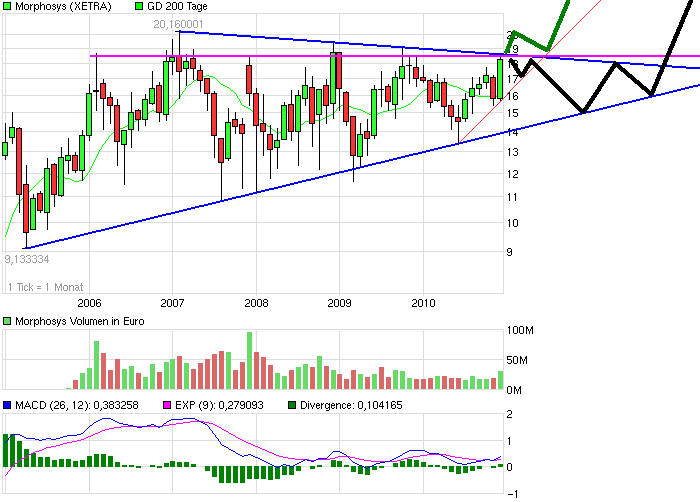Select the 2010 marker on the time axis
The height and width of the screenshot is (502, 700).
[423, 302]
